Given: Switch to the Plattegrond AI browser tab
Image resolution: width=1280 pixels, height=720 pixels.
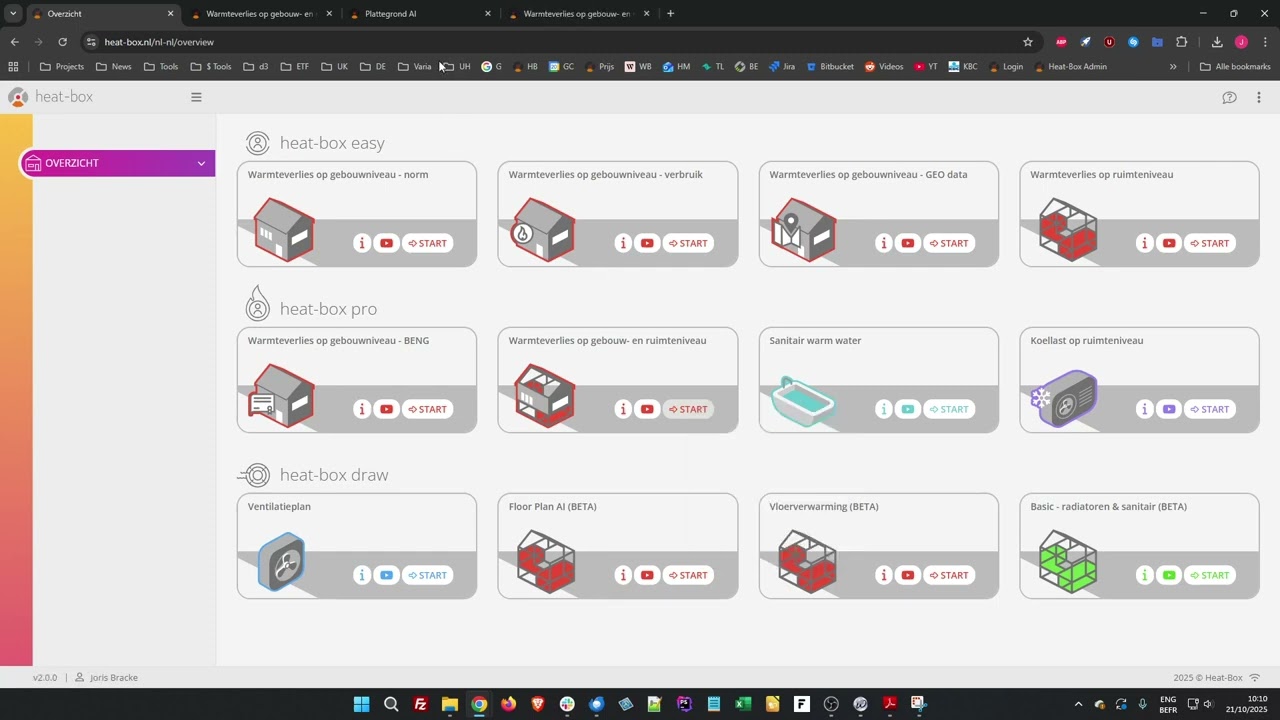Looking at the screenshot, I should 418,14.
